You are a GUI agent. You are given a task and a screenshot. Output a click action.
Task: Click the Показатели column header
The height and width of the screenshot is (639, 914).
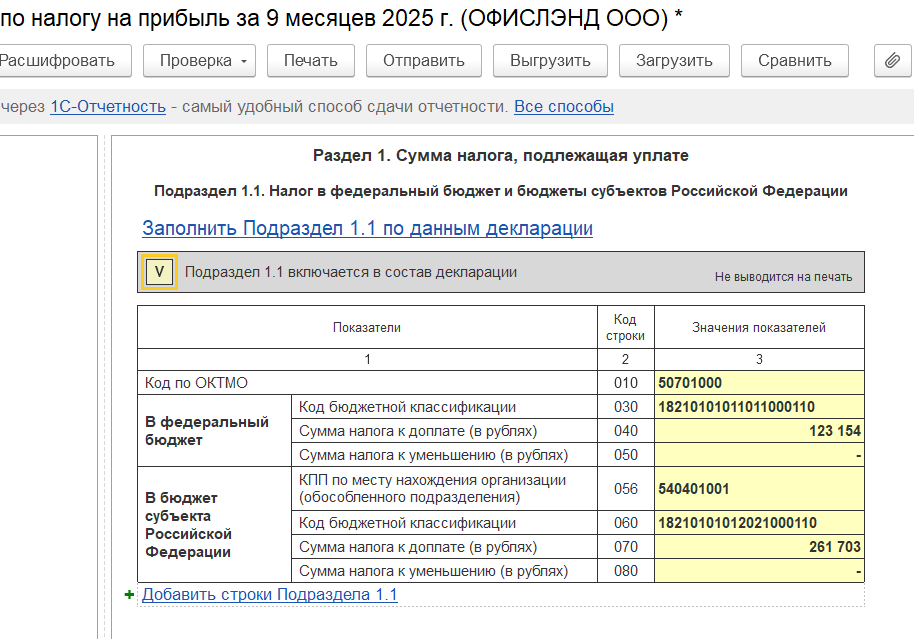pyautogui.click(x=367, y=328)
